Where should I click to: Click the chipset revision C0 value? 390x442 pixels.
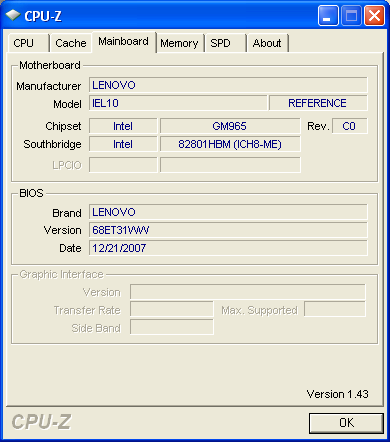tap(350, 126)
